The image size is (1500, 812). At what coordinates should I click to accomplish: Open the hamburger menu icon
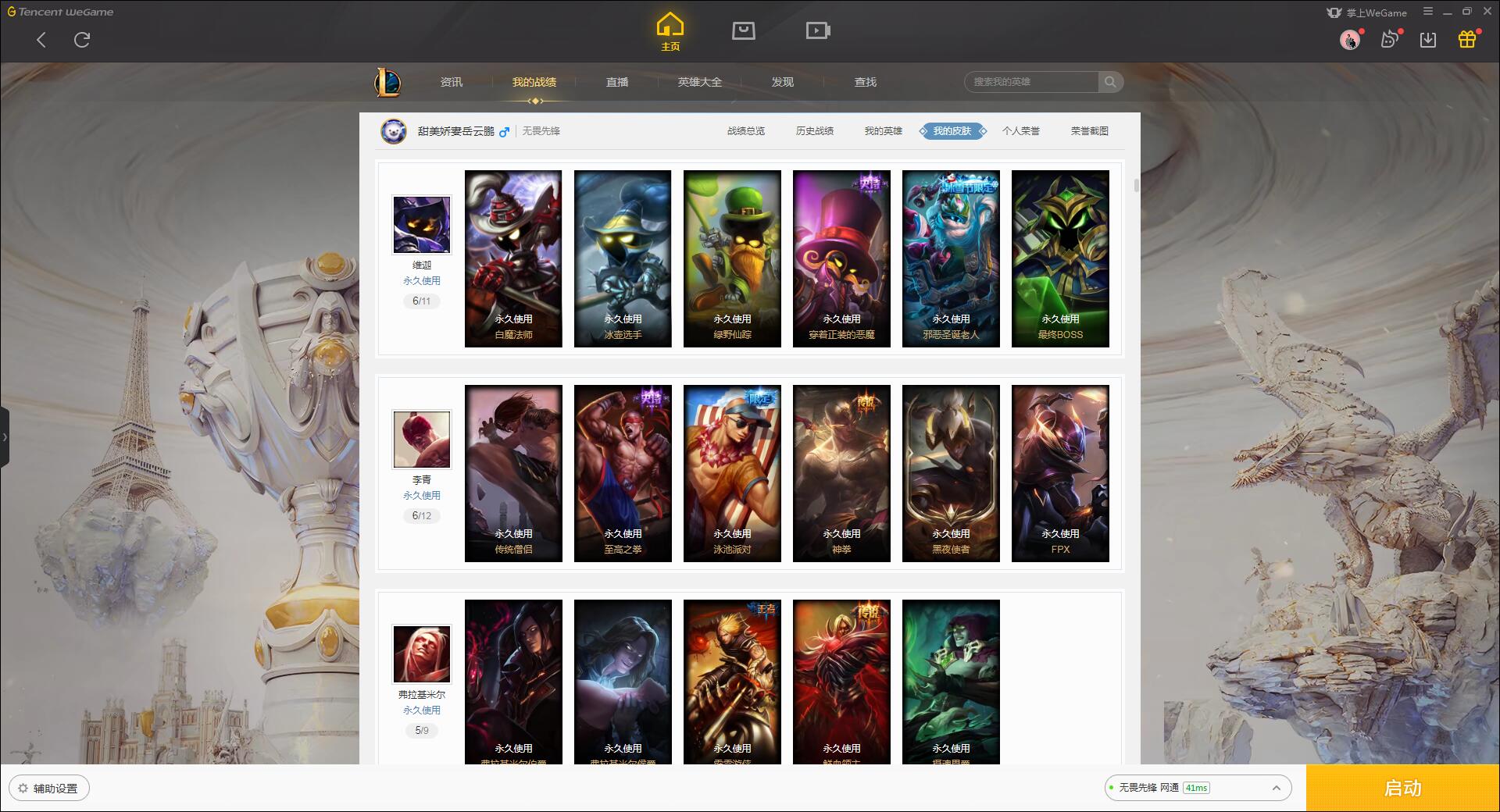click(x=1428, y=11)
